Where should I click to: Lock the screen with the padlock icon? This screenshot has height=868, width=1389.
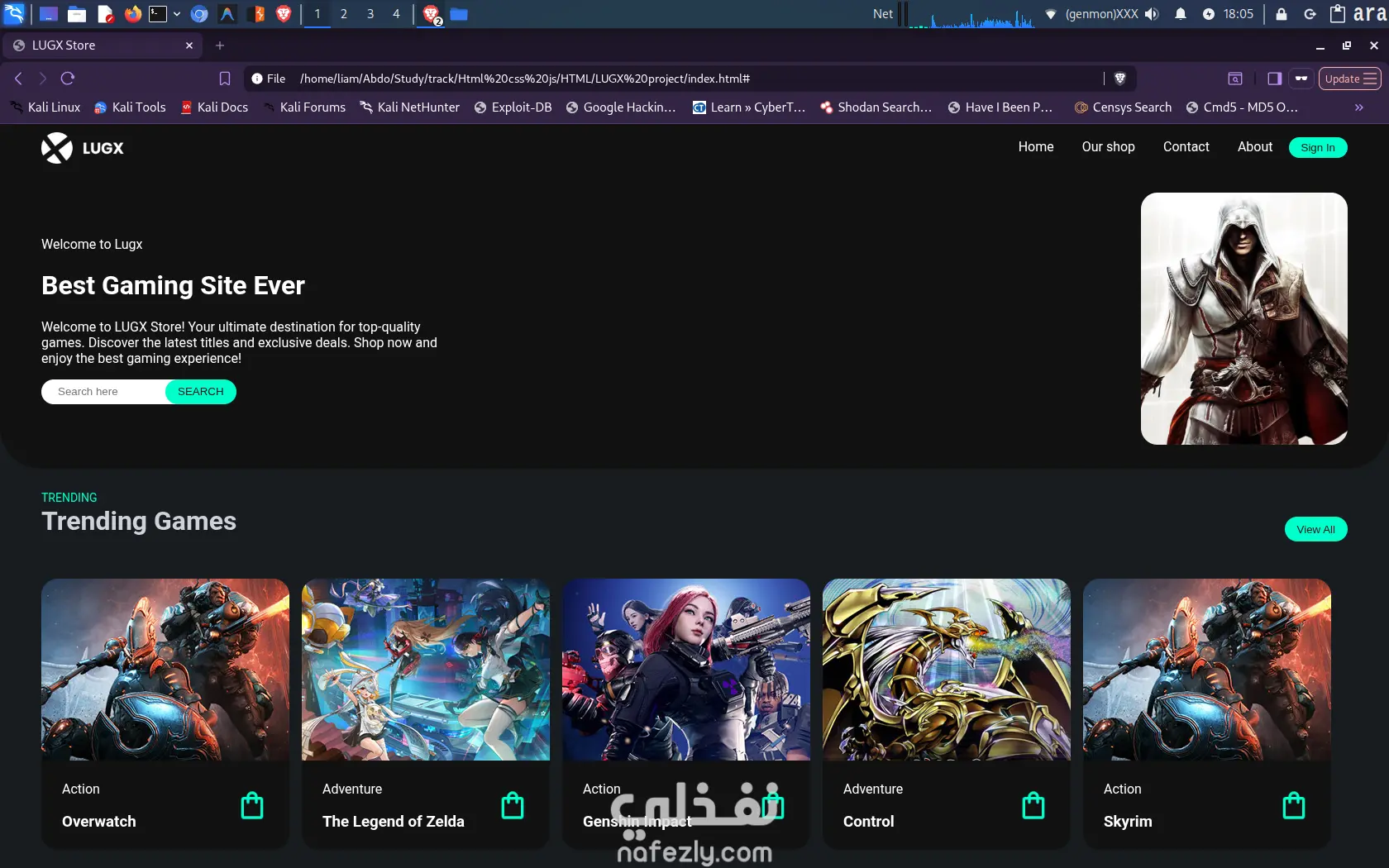1282,14
